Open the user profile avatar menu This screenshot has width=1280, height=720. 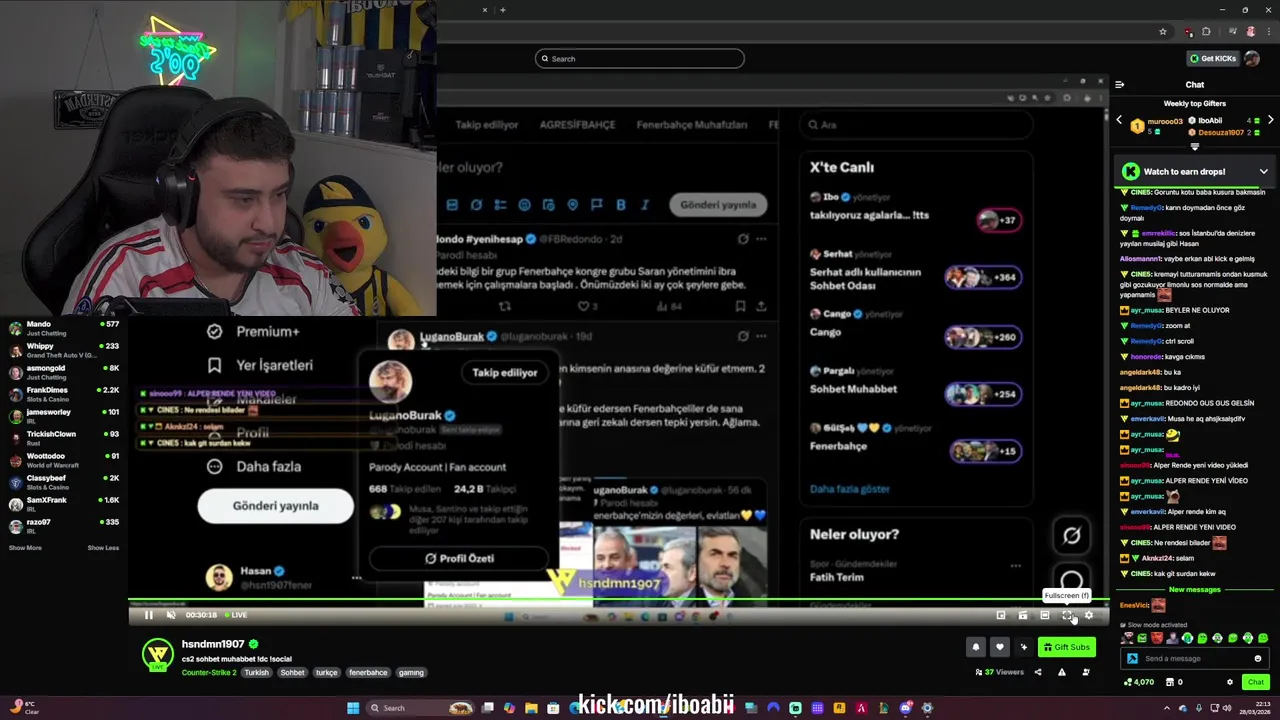pos(1252,58)
